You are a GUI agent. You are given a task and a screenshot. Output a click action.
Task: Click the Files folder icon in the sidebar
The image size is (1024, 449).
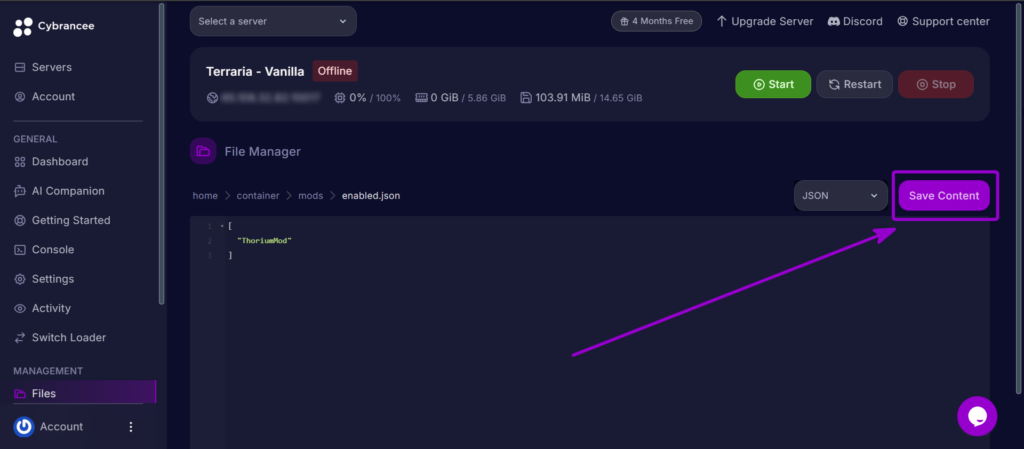20,394
